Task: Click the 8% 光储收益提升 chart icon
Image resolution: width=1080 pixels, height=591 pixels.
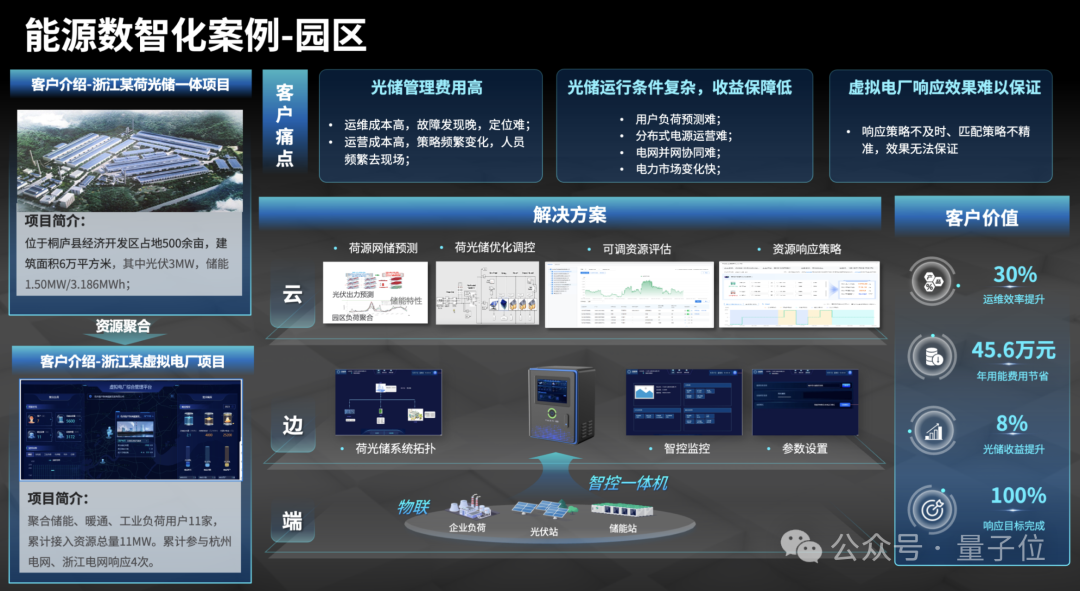Action: click(x=932, y=433)
